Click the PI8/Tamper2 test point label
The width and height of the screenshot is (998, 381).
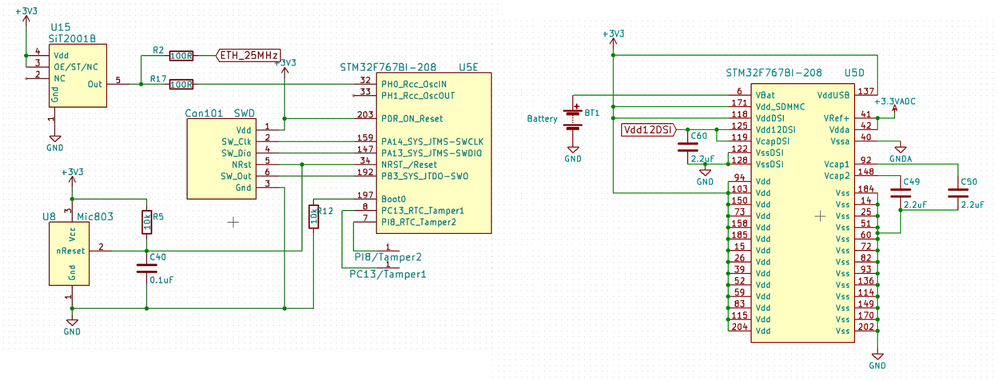388,258
